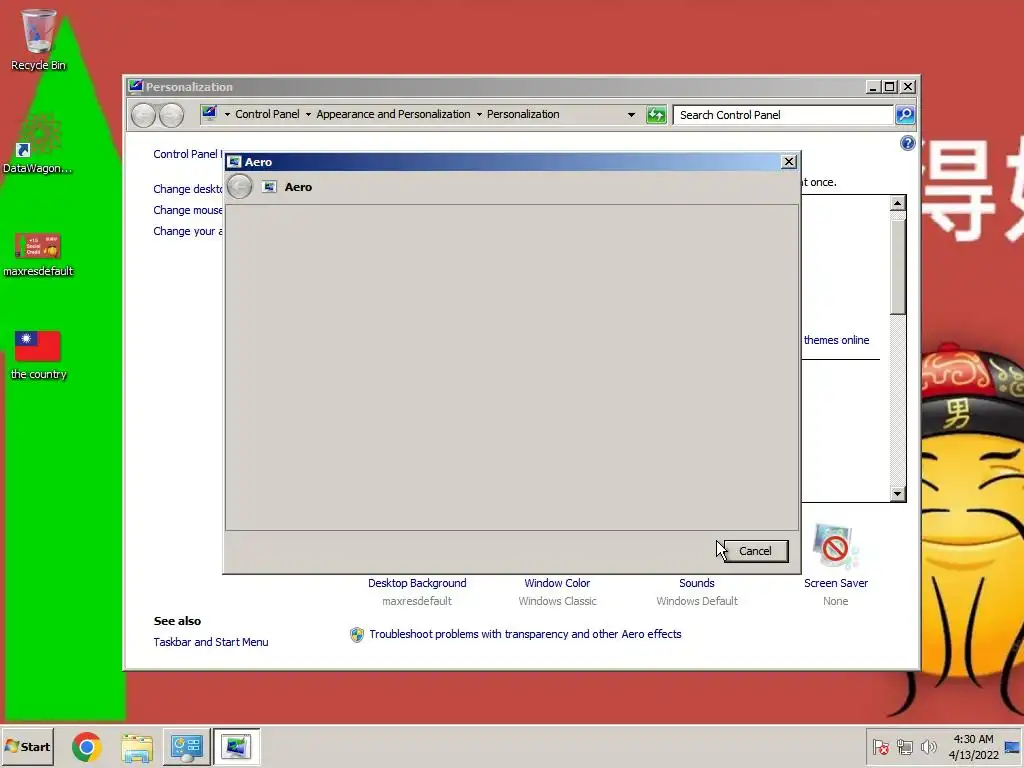
Task: Refresh the Personalization address bar
Action: (656, 115)
